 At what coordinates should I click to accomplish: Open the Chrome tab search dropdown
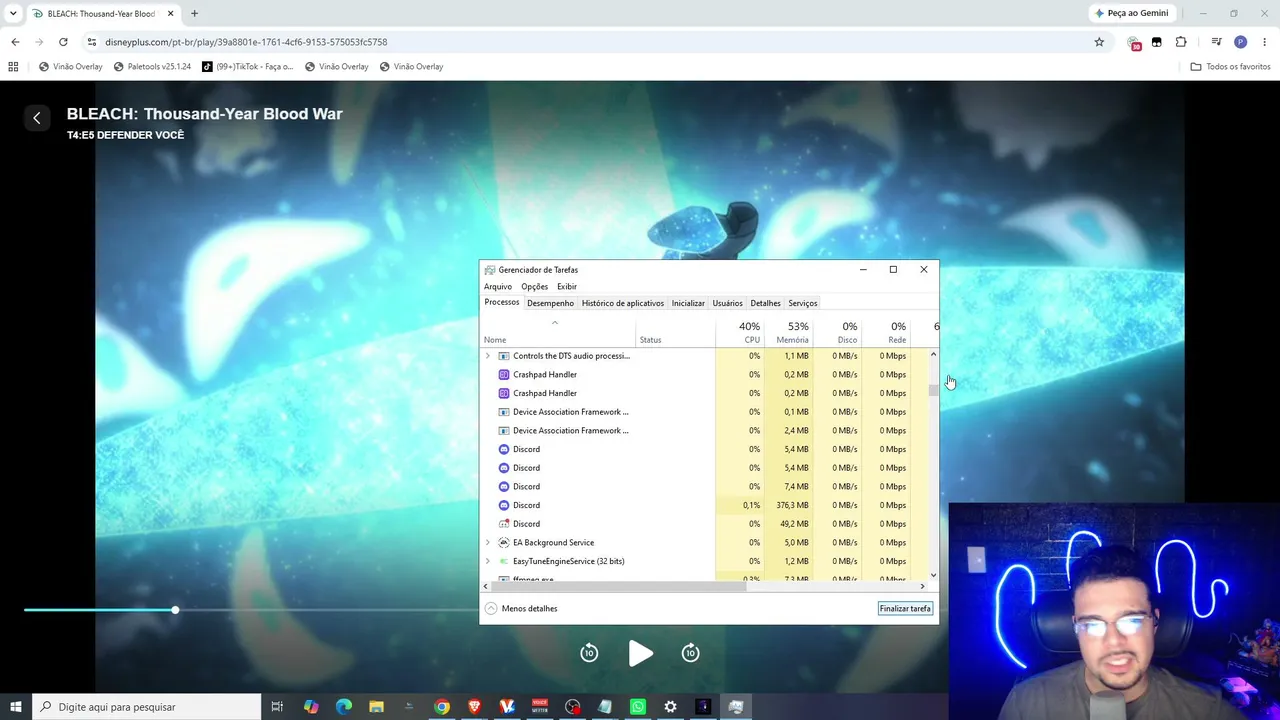pyautogui.click(x=13, y=13)
